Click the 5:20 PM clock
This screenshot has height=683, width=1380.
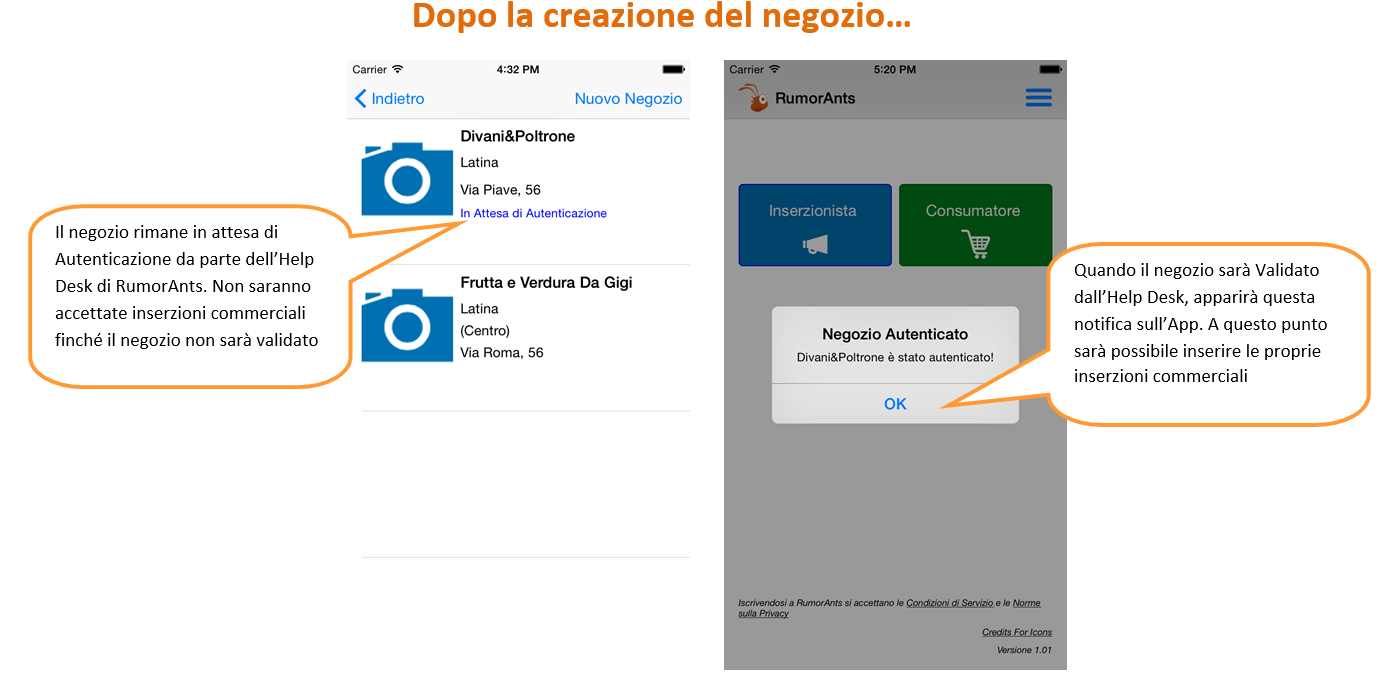pos(895,70)
